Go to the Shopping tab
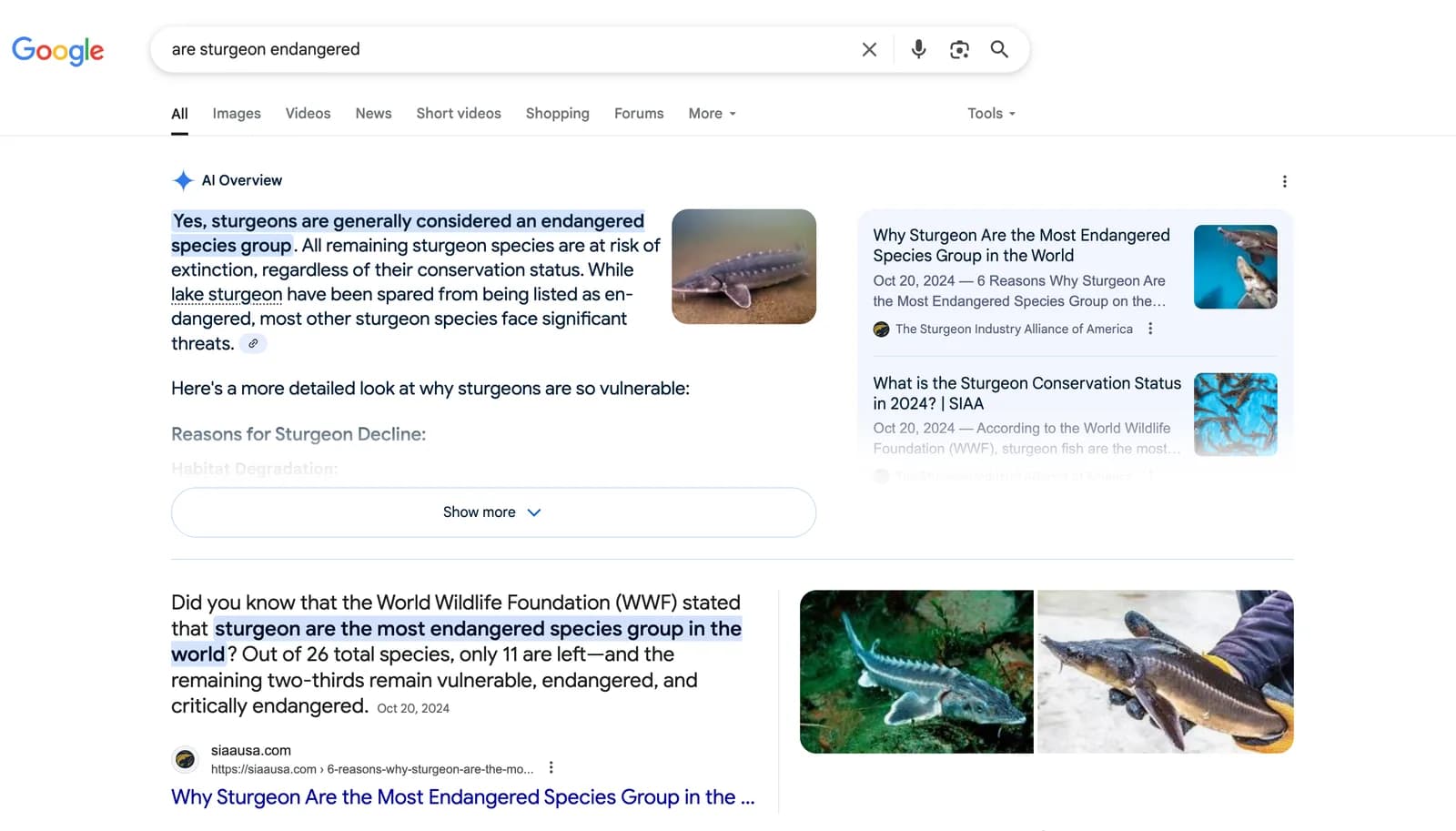Viewport: 1456px width, 831px height. click(557, 113)
